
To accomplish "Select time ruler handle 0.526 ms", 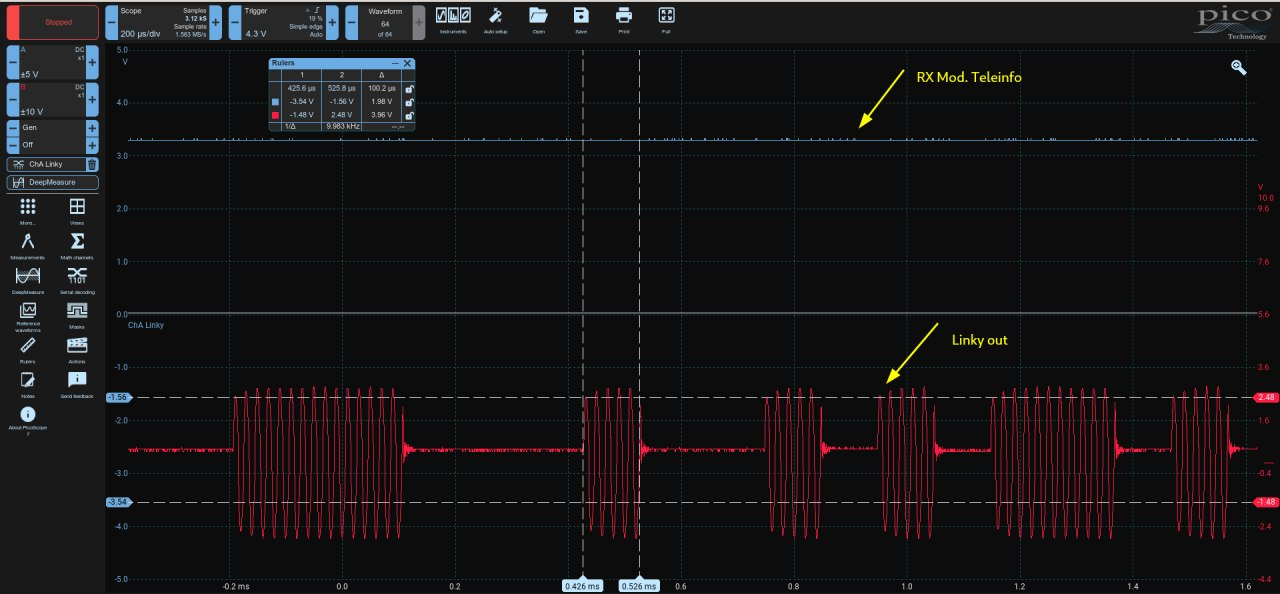I will click(637, 586).
